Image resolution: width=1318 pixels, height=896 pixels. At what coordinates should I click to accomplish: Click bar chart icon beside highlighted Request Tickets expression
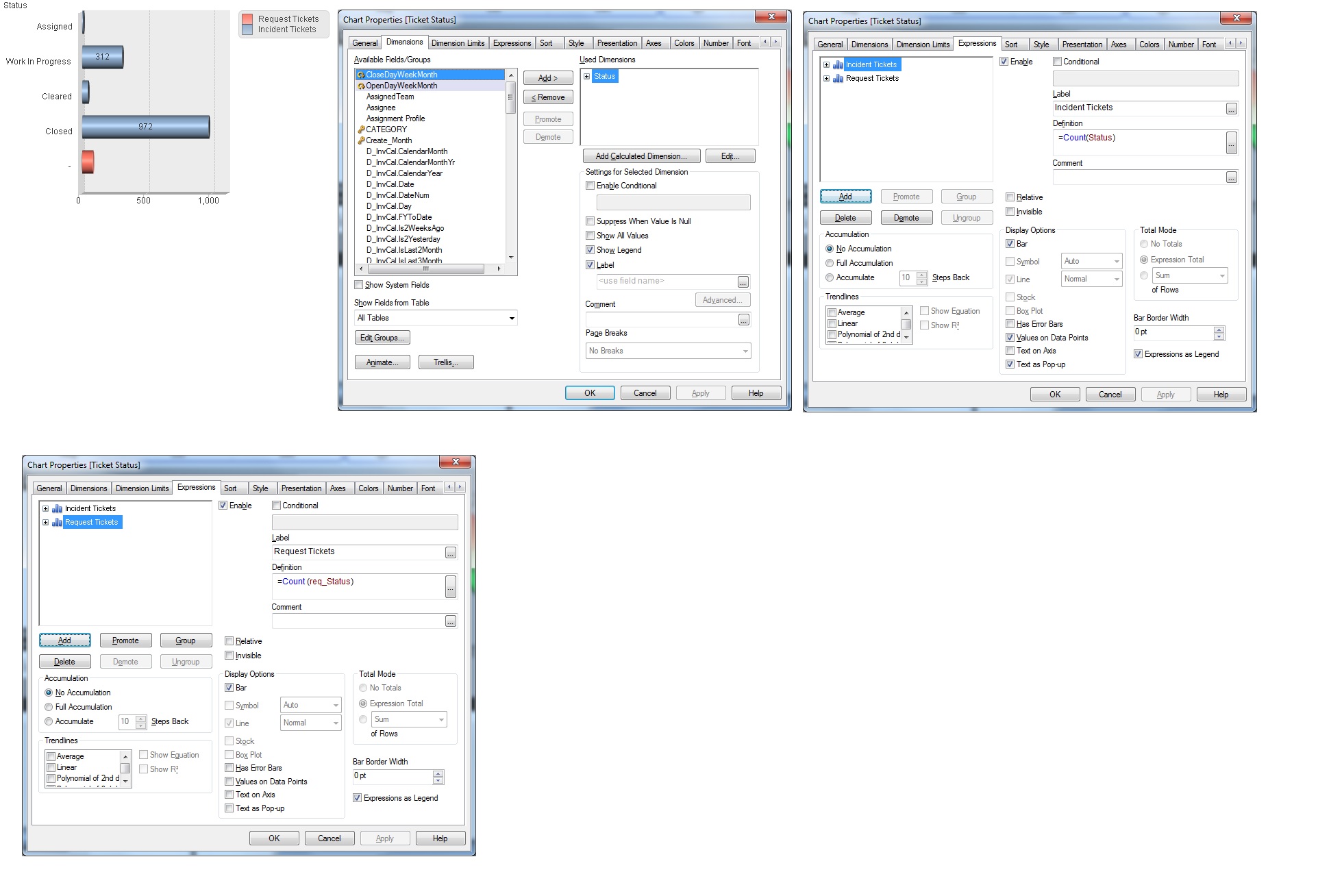pos(57,522)
